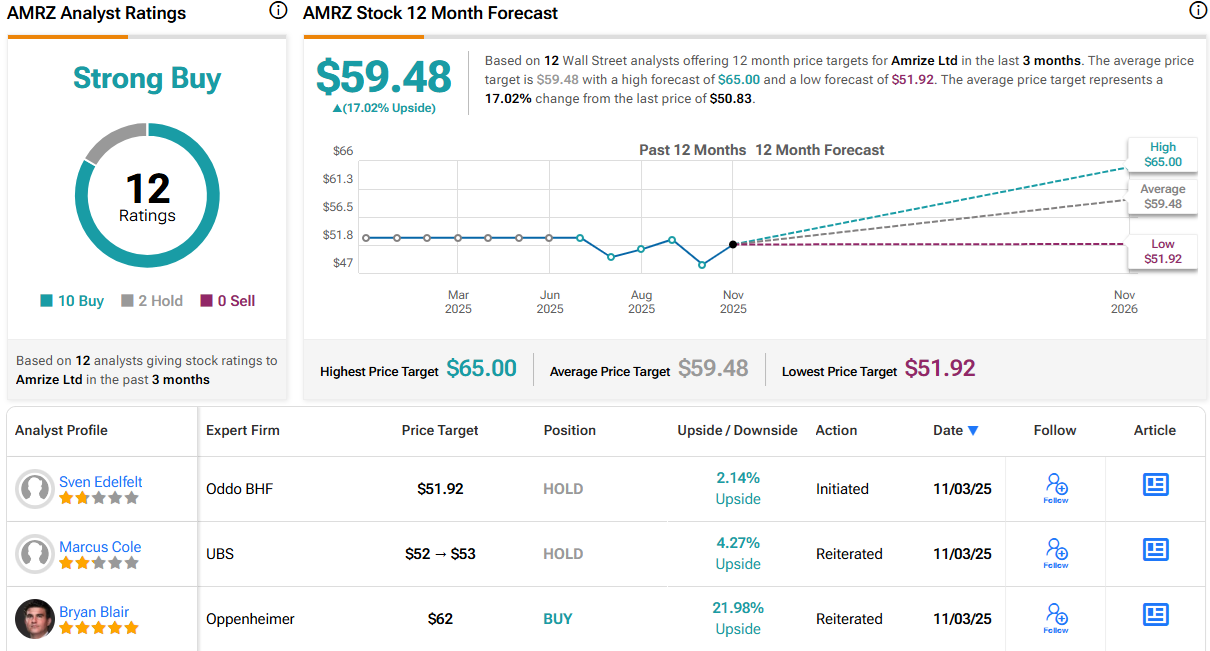Screen dimensions: 1210x651
Task: Sort table by Date column arrow
Action: [x=973, y=431]
